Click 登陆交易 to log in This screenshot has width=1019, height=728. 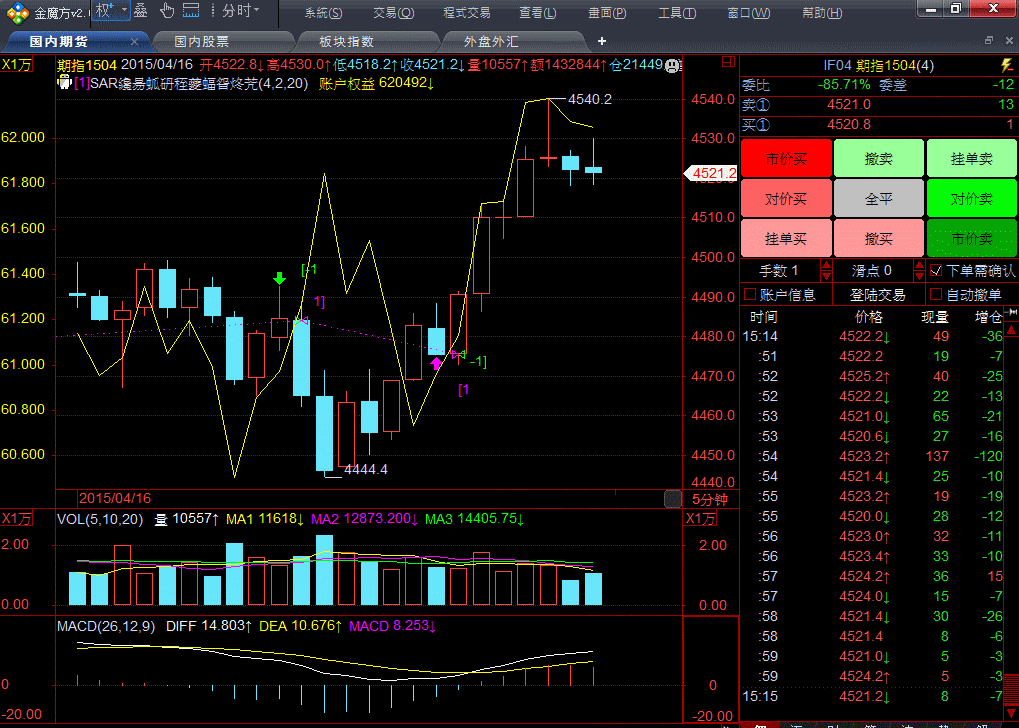[x=878, y=295]
